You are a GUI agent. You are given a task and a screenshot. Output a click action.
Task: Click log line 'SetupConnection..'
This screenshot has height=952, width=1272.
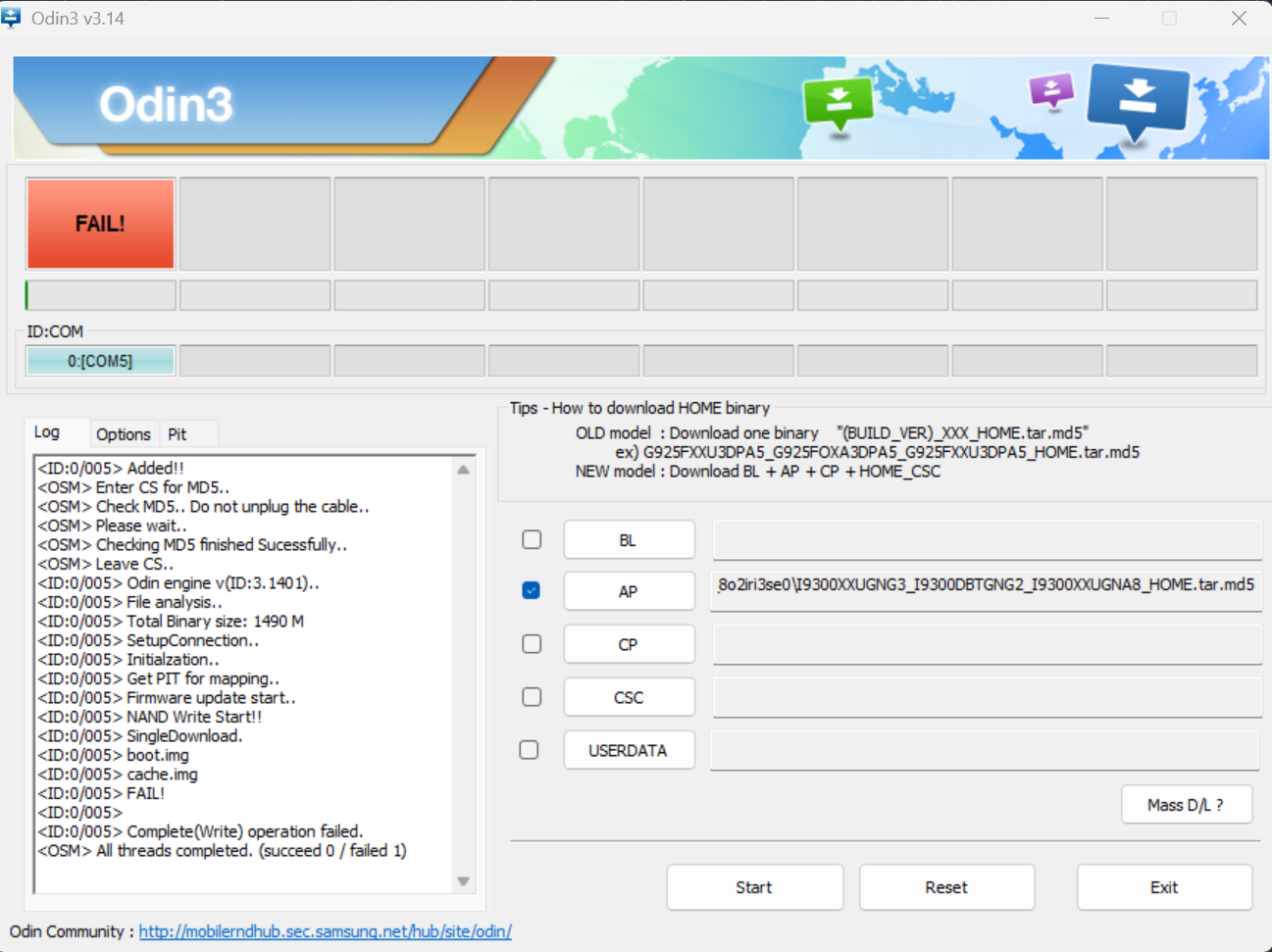(x=148, y=640)
